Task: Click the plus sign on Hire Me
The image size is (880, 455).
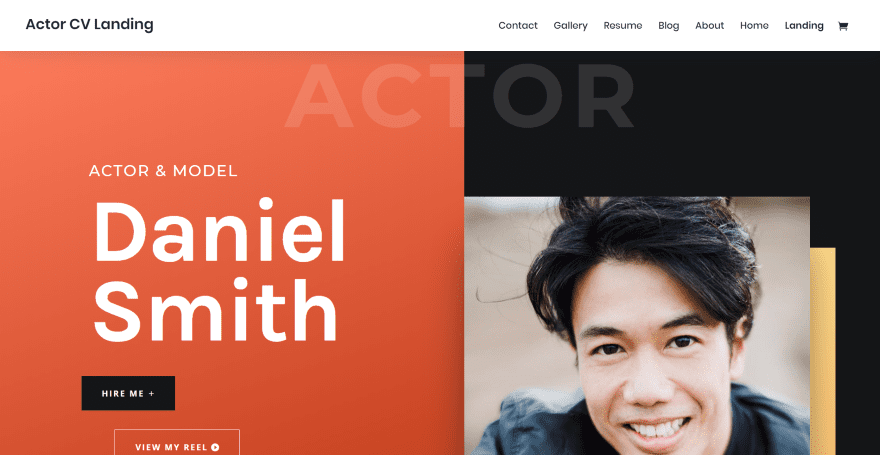Action: point(152,394)
